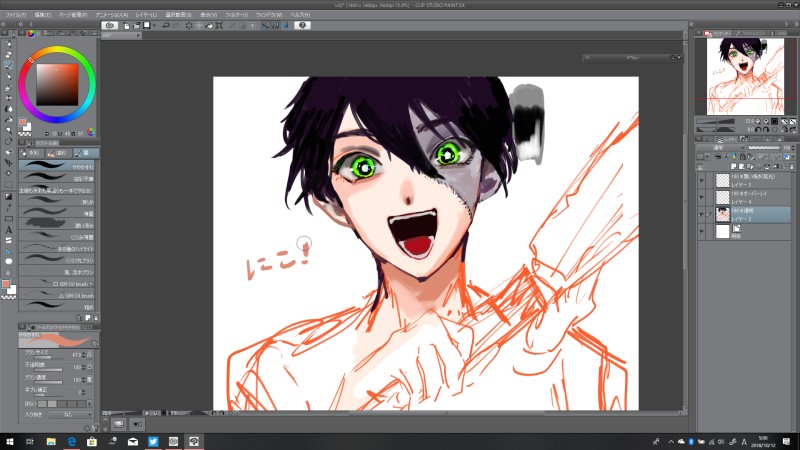This screenshot has height=450, width=800.
Task: Select the 濃い滲み brush in sub tool list
Action: [57, 224]
